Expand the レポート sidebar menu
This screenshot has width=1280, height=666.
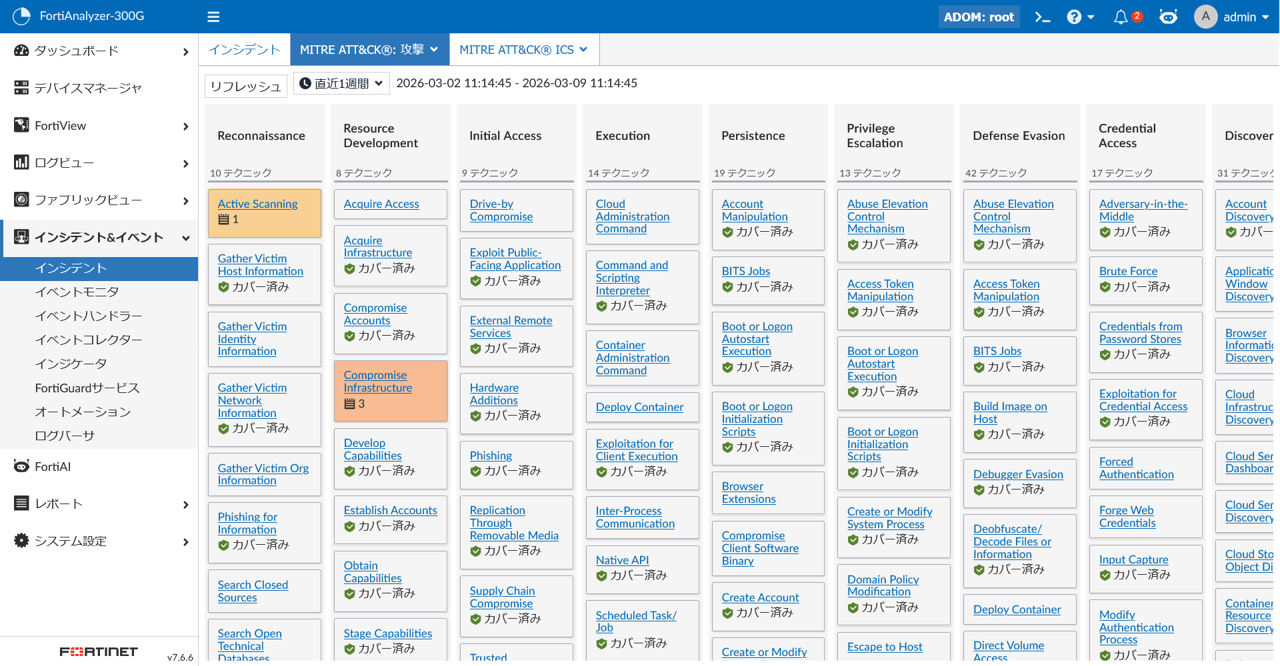click(100, 504)
